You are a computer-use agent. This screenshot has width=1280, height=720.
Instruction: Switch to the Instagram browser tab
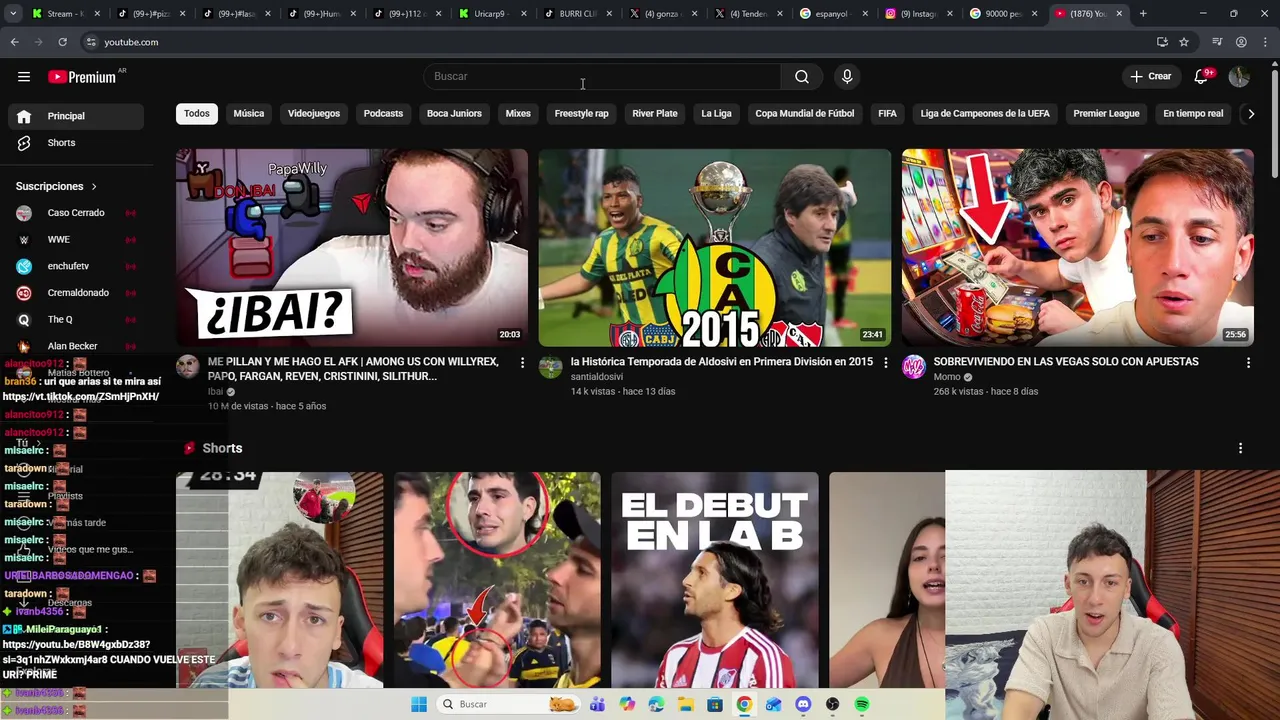(917, 14)
